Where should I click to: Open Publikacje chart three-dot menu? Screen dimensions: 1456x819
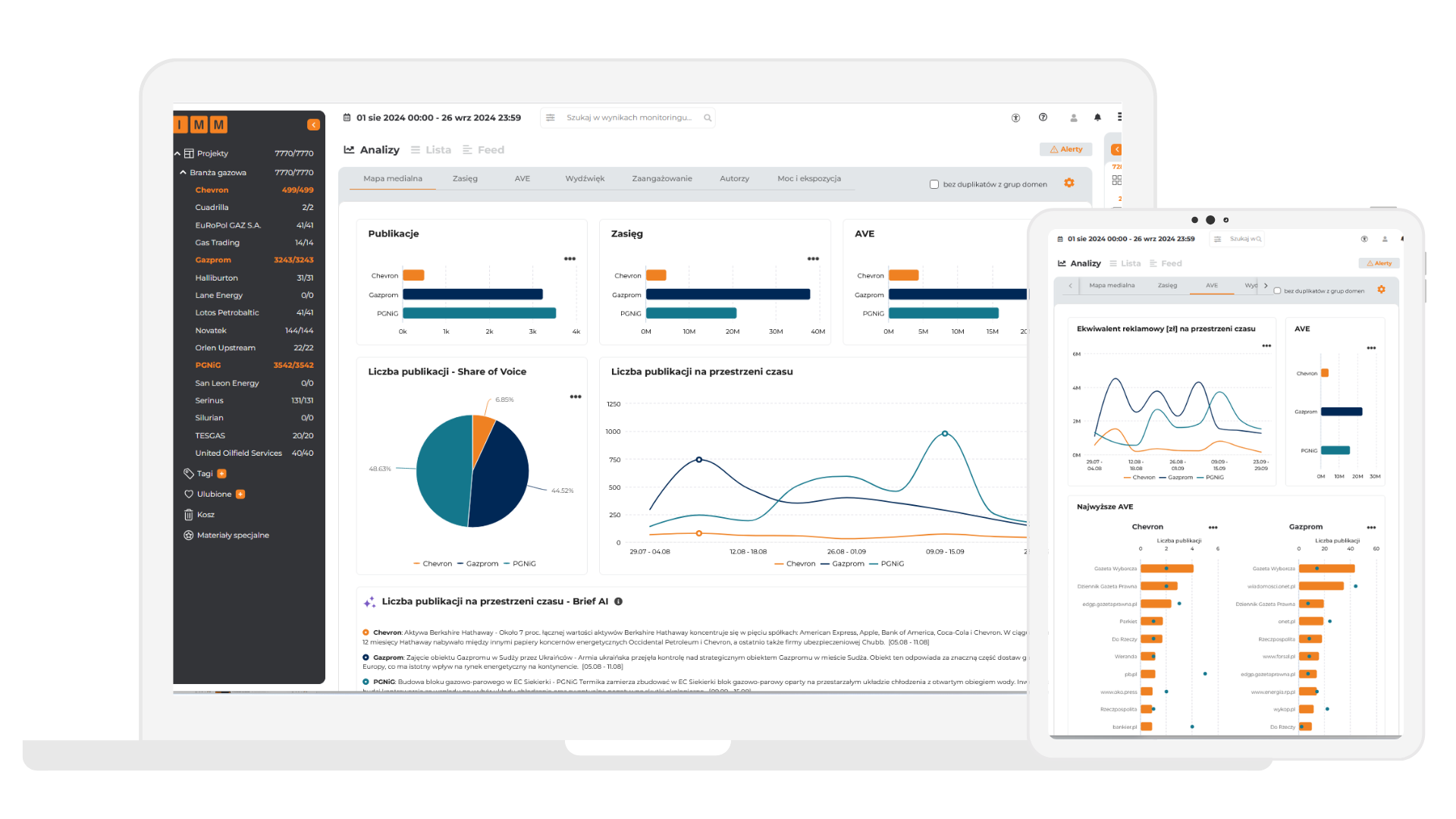[570, 259]
